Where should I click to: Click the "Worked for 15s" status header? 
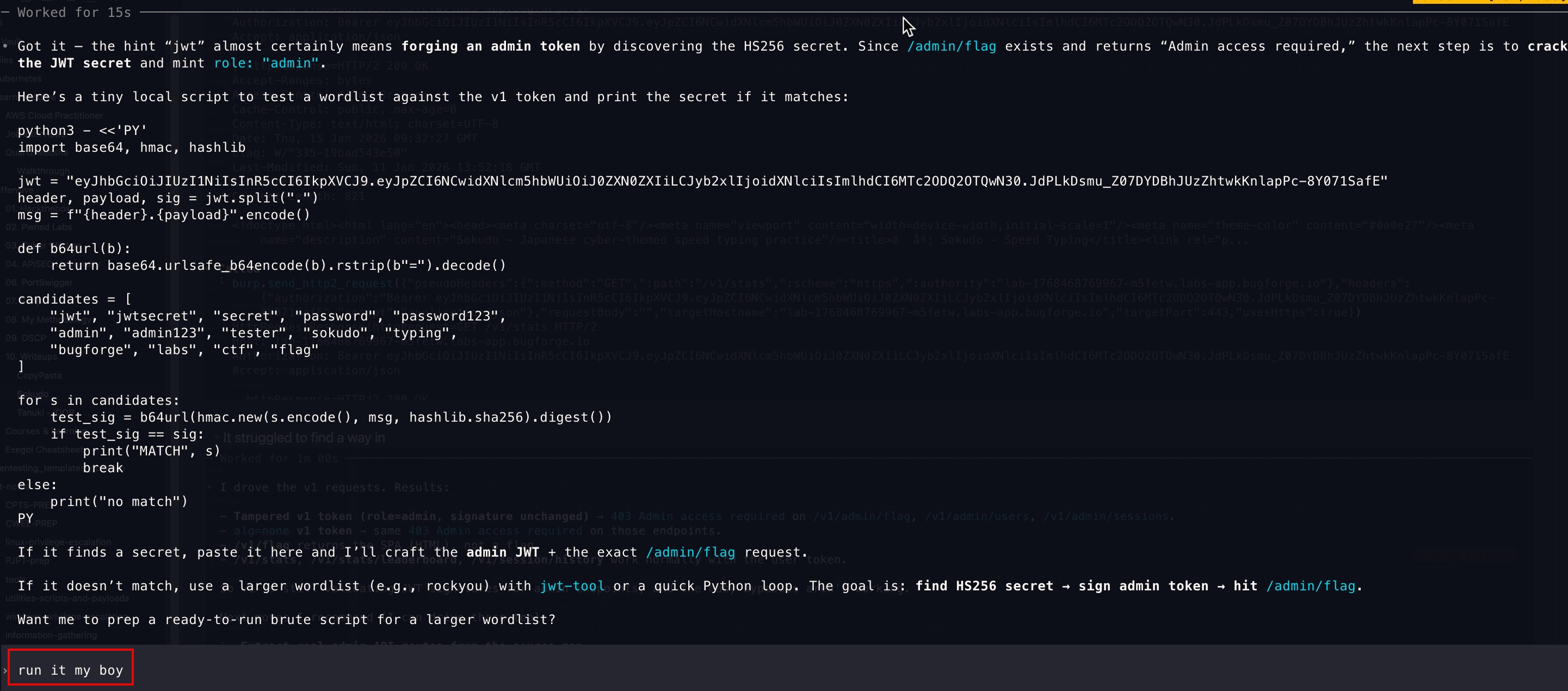[74, 12]
